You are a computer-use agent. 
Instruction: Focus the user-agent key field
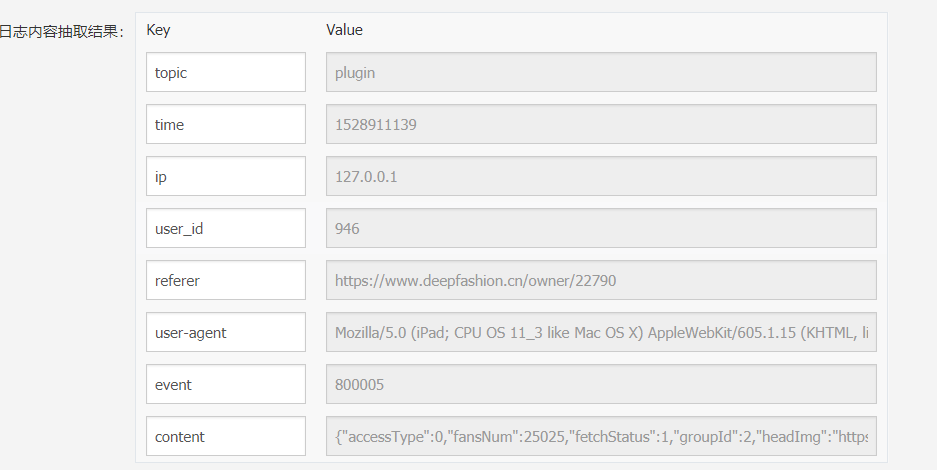225,332
